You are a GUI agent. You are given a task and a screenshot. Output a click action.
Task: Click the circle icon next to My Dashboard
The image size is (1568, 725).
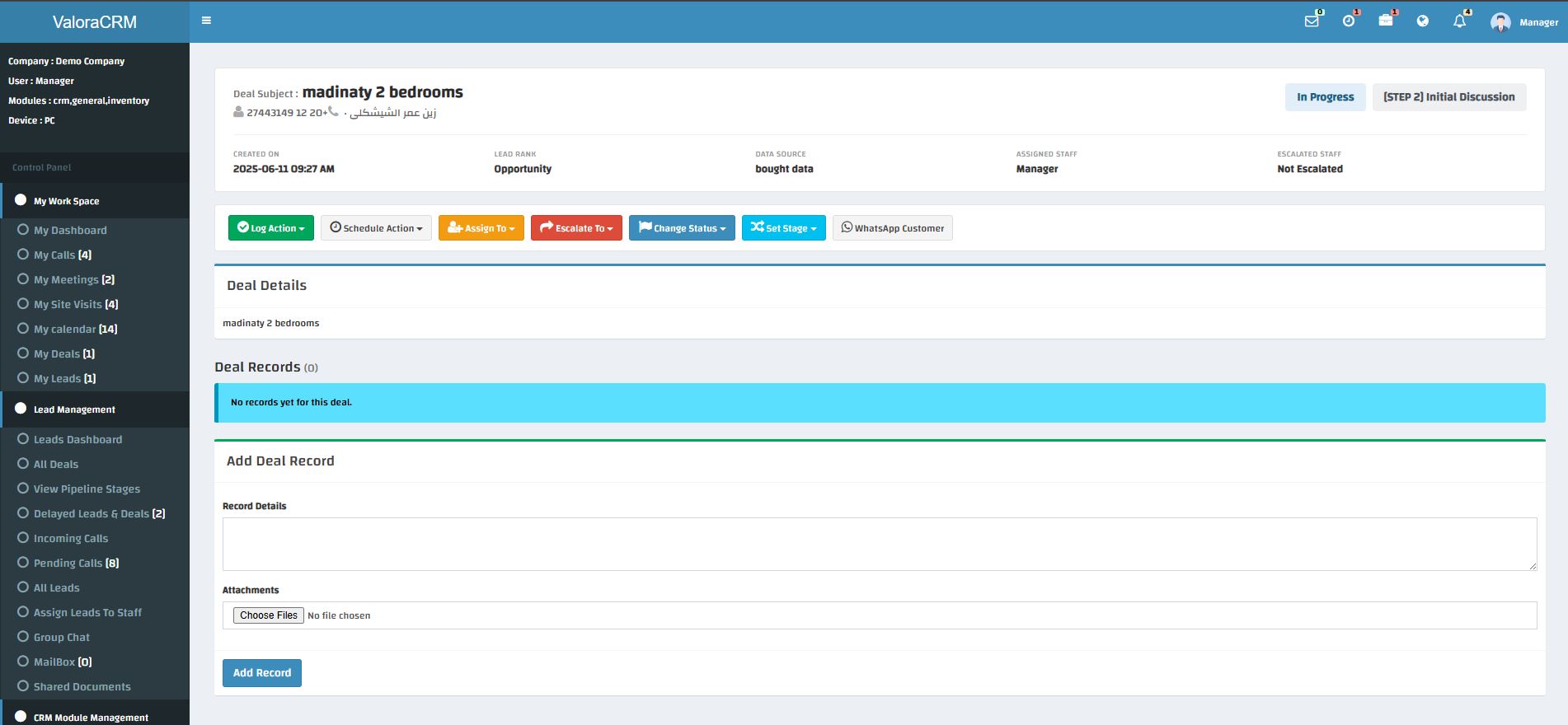pos(23,230)
